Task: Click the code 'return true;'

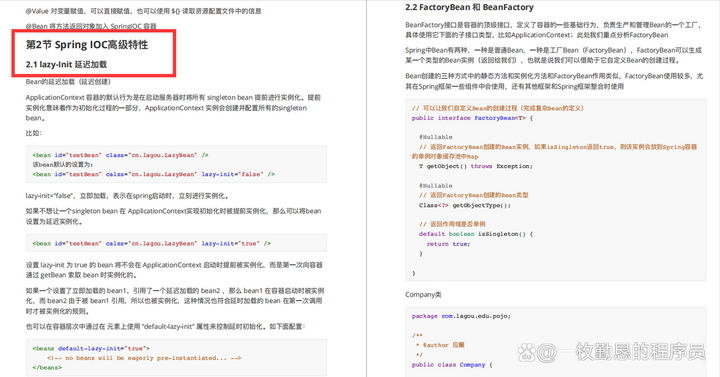Action: pos(448,244)
